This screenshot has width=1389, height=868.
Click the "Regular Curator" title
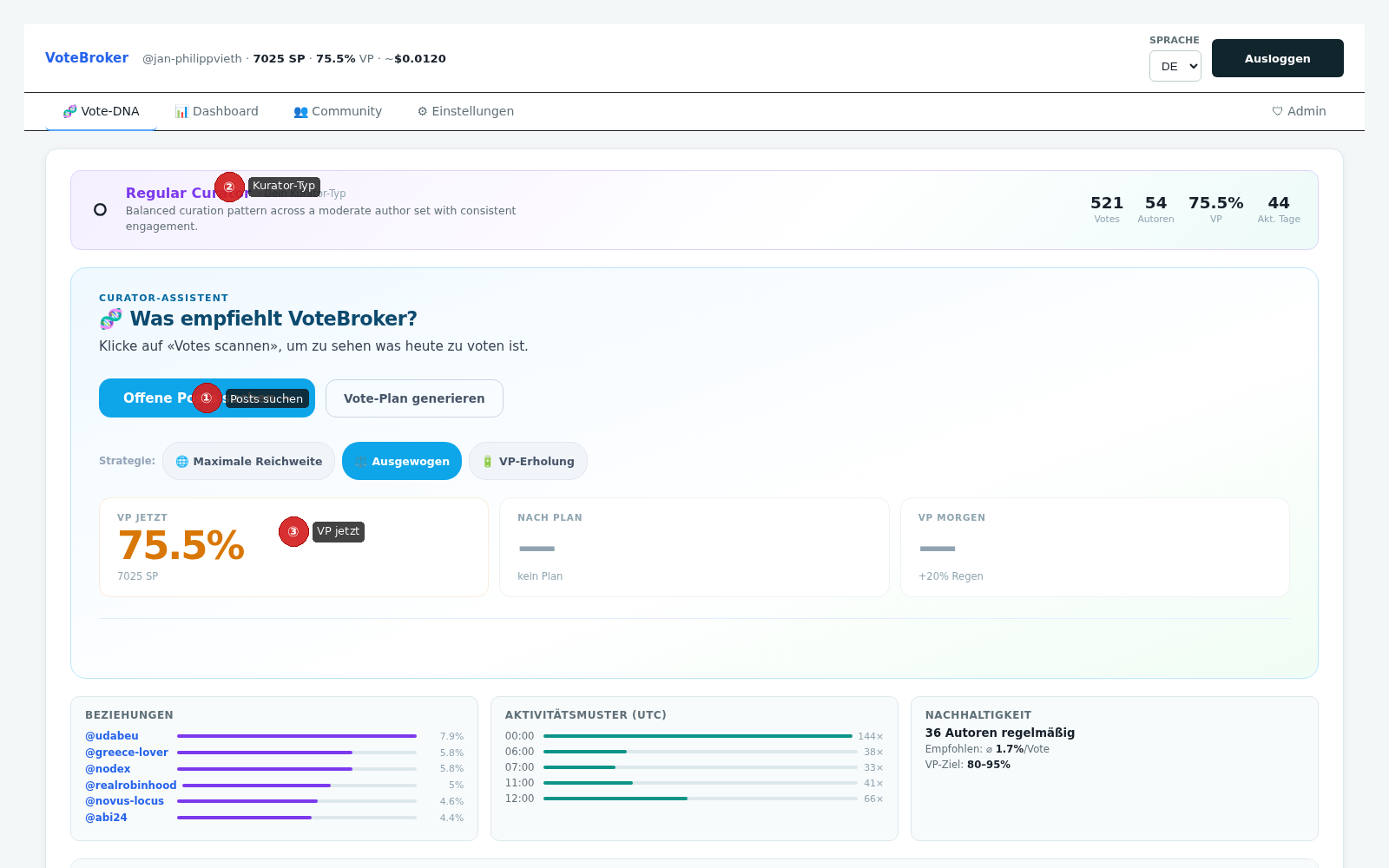point(188,193)
